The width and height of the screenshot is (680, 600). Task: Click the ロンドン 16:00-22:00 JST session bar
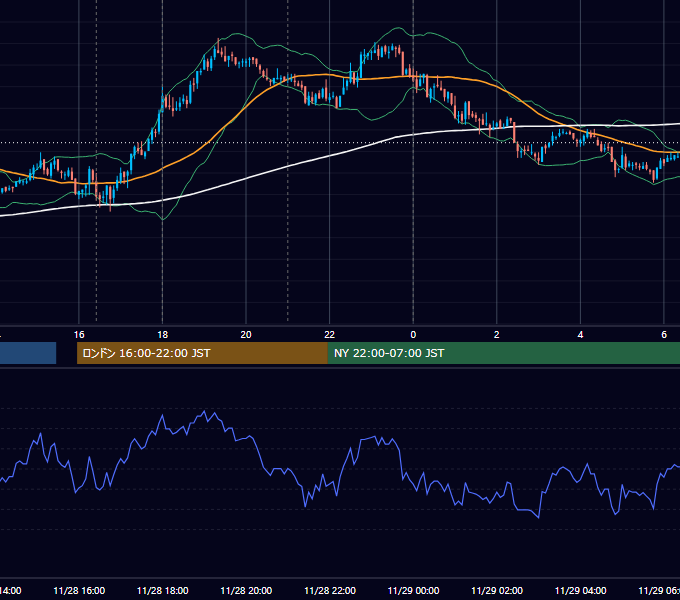pyautogui.click(x=202, y=353)
